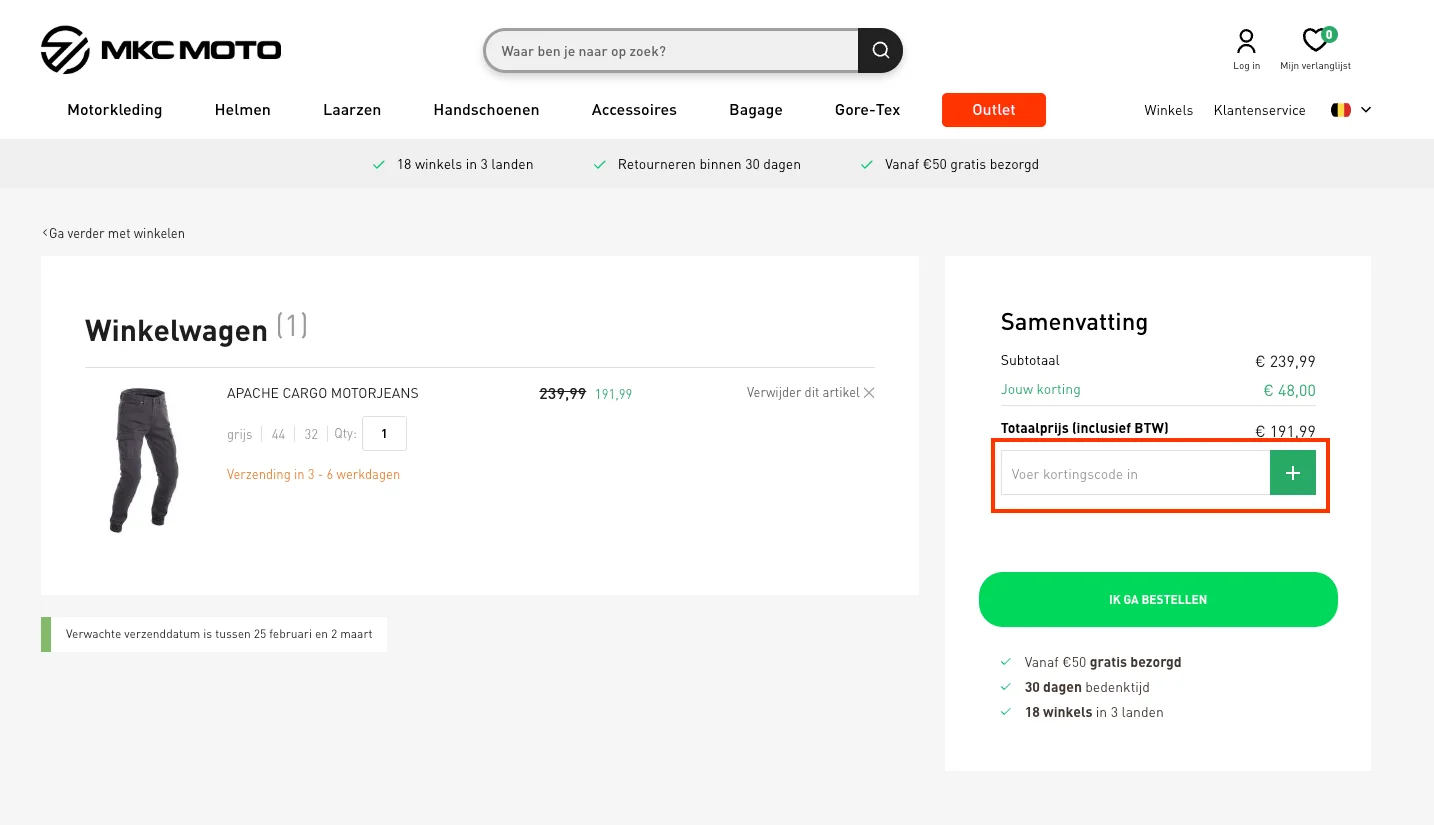Click the Voer kortingscode in field

tap(1135, 472)
